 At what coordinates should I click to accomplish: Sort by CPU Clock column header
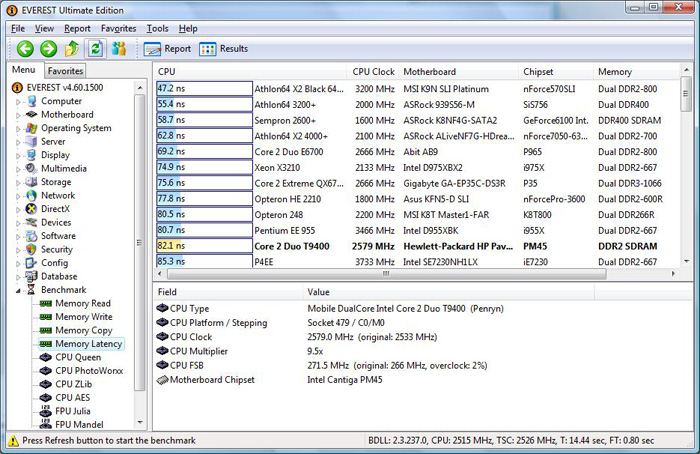373,72
